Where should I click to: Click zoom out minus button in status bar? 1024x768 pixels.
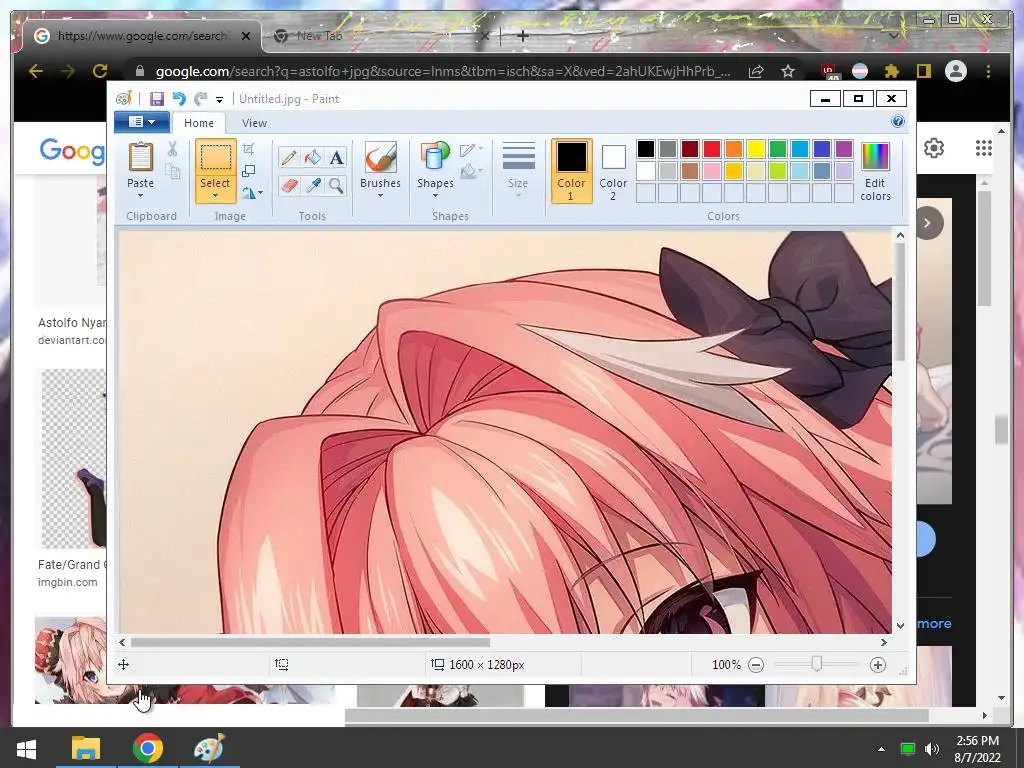coord(756,665)
